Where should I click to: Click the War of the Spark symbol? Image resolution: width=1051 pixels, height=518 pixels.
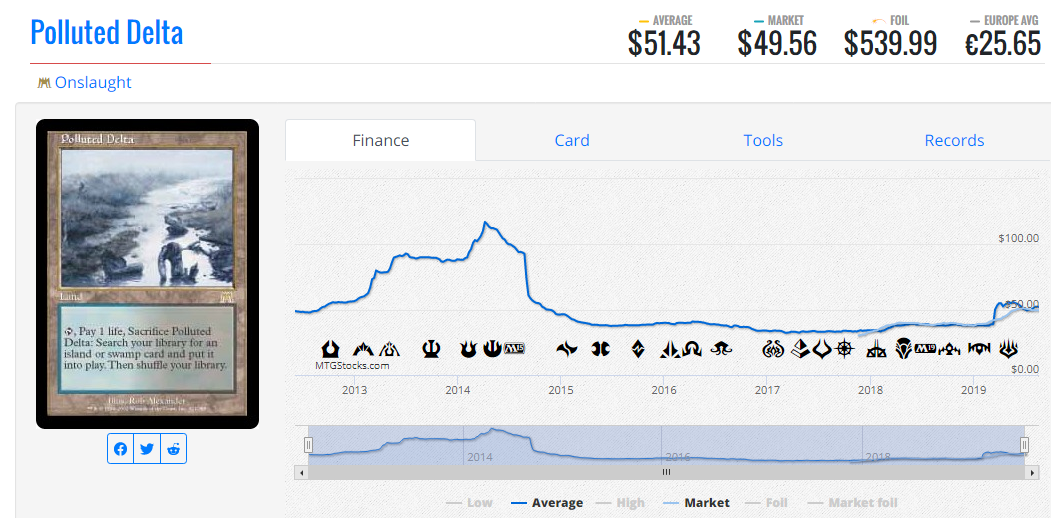coord(1009,348)
